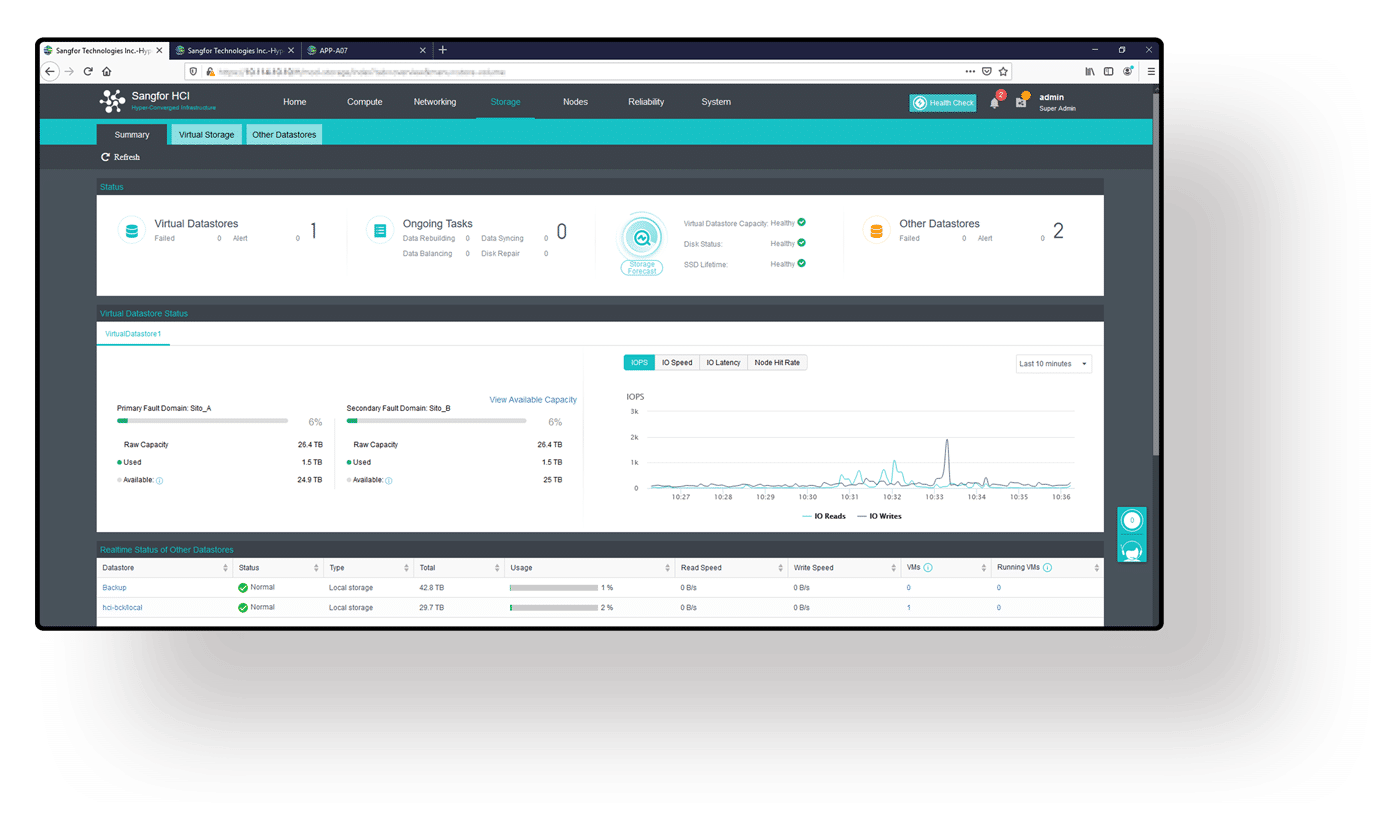Bookmark the page with star icon
The image size is (1375, 818).
1003,72
